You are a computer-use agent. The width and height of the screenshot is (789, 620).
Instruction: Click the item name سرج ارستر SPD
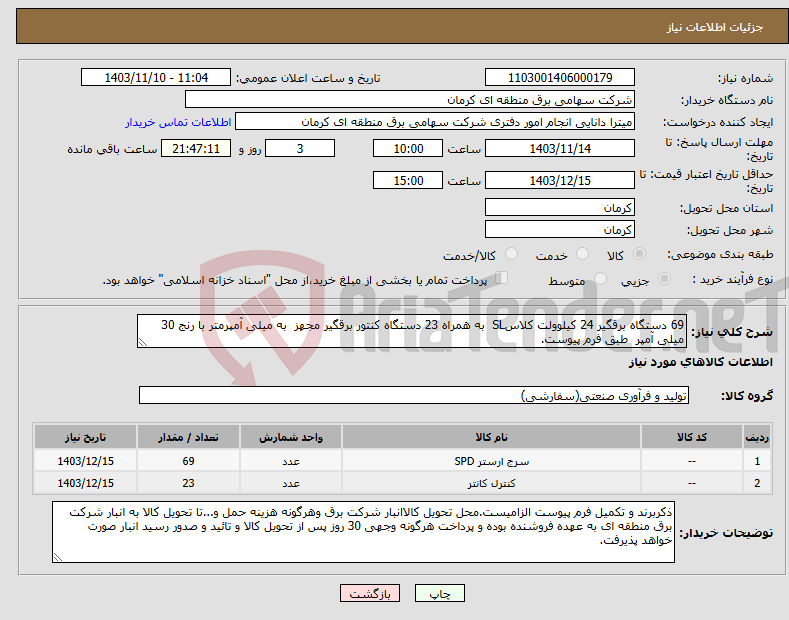pos(491,461)
